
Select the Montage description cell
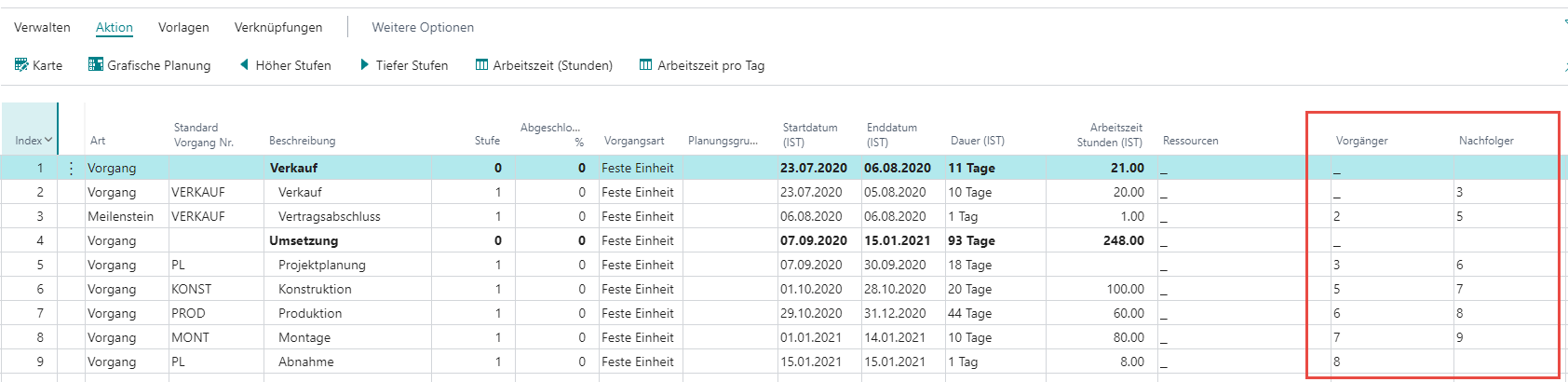click(304, 338)
